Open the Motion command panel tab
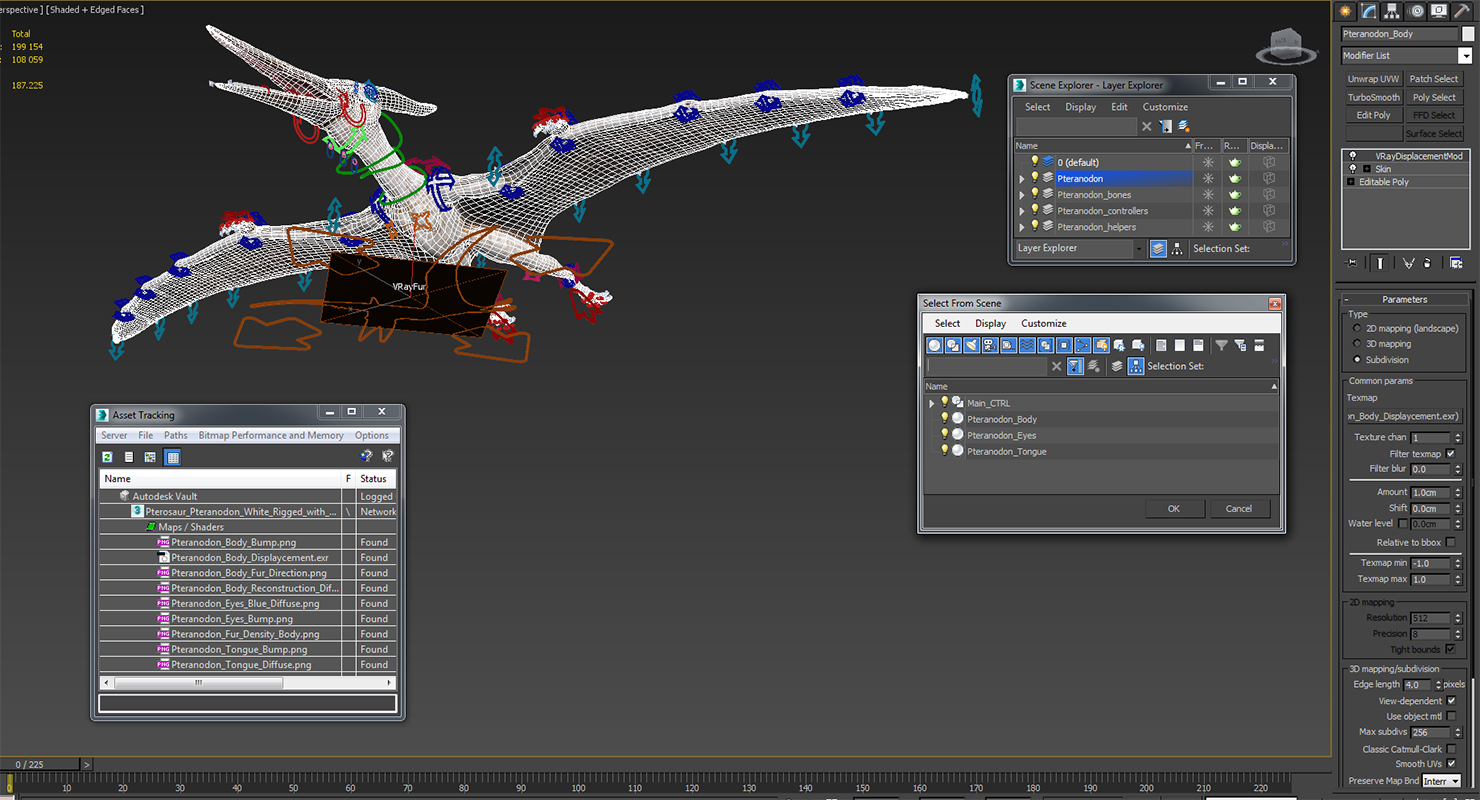The width and height of the screenshot is (1480, 800). click(1416, 11)
